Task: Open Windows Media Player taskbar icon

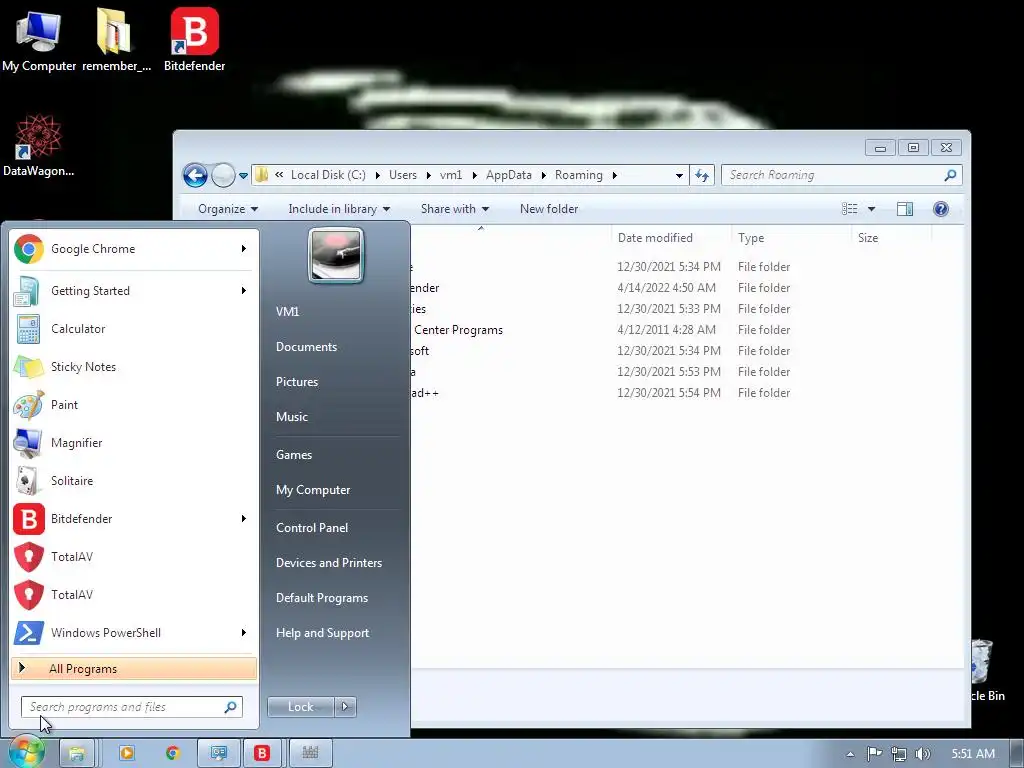Action: pyautogui.click(x=127, y=753)
